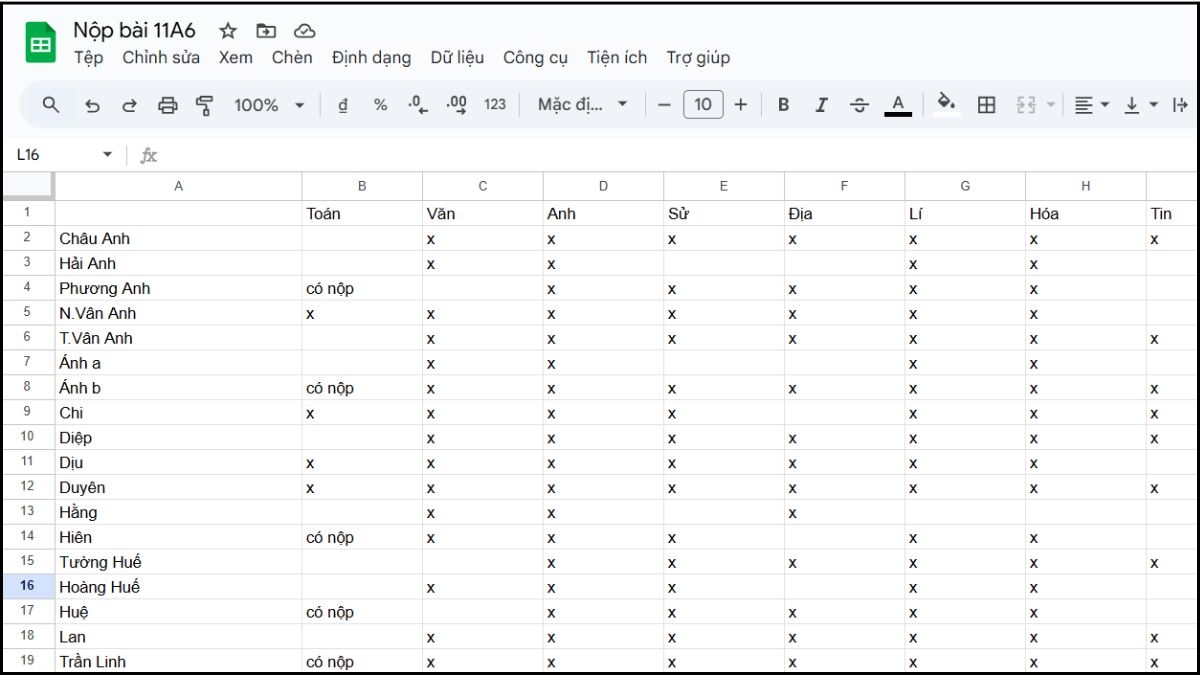Image resolution: width=1200 pixels, height=675 pixels.
Task: Open the text color picker
Action: (898, 104)
